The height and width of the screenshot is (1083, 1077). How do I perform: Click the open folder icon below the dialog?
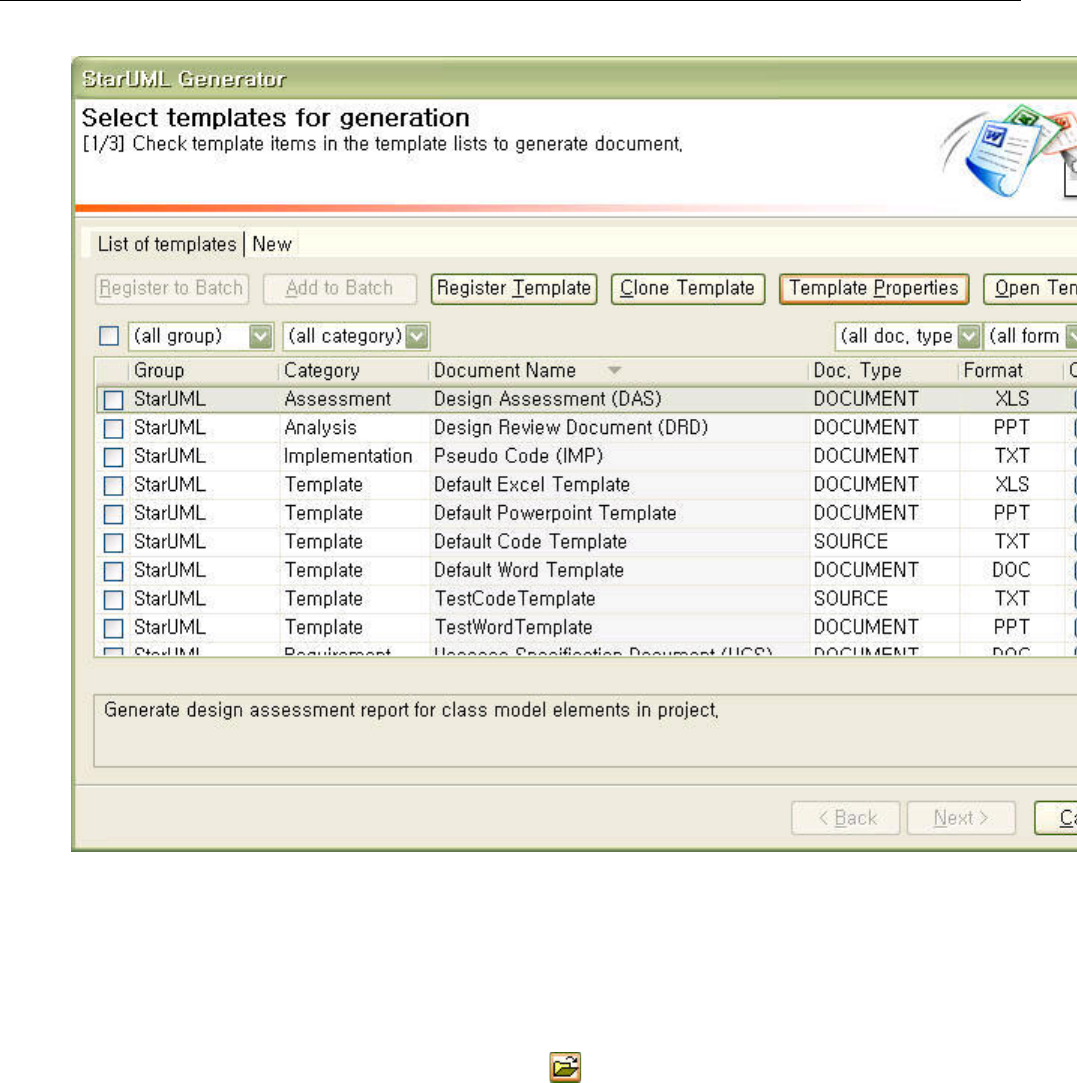point(565,1066)
